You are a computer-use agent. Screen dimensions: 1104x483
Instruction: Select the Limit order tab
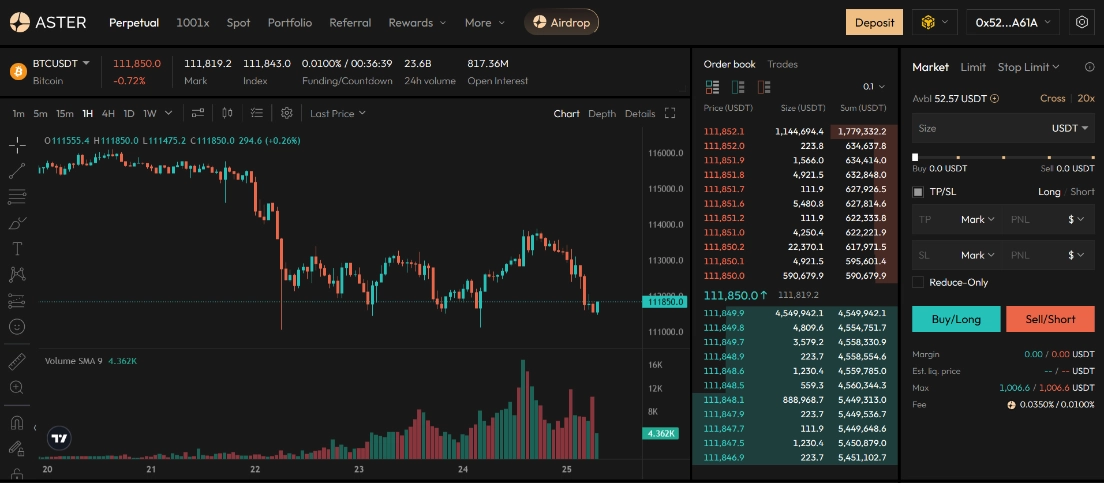pyautogui.click(x=972, y=67)
